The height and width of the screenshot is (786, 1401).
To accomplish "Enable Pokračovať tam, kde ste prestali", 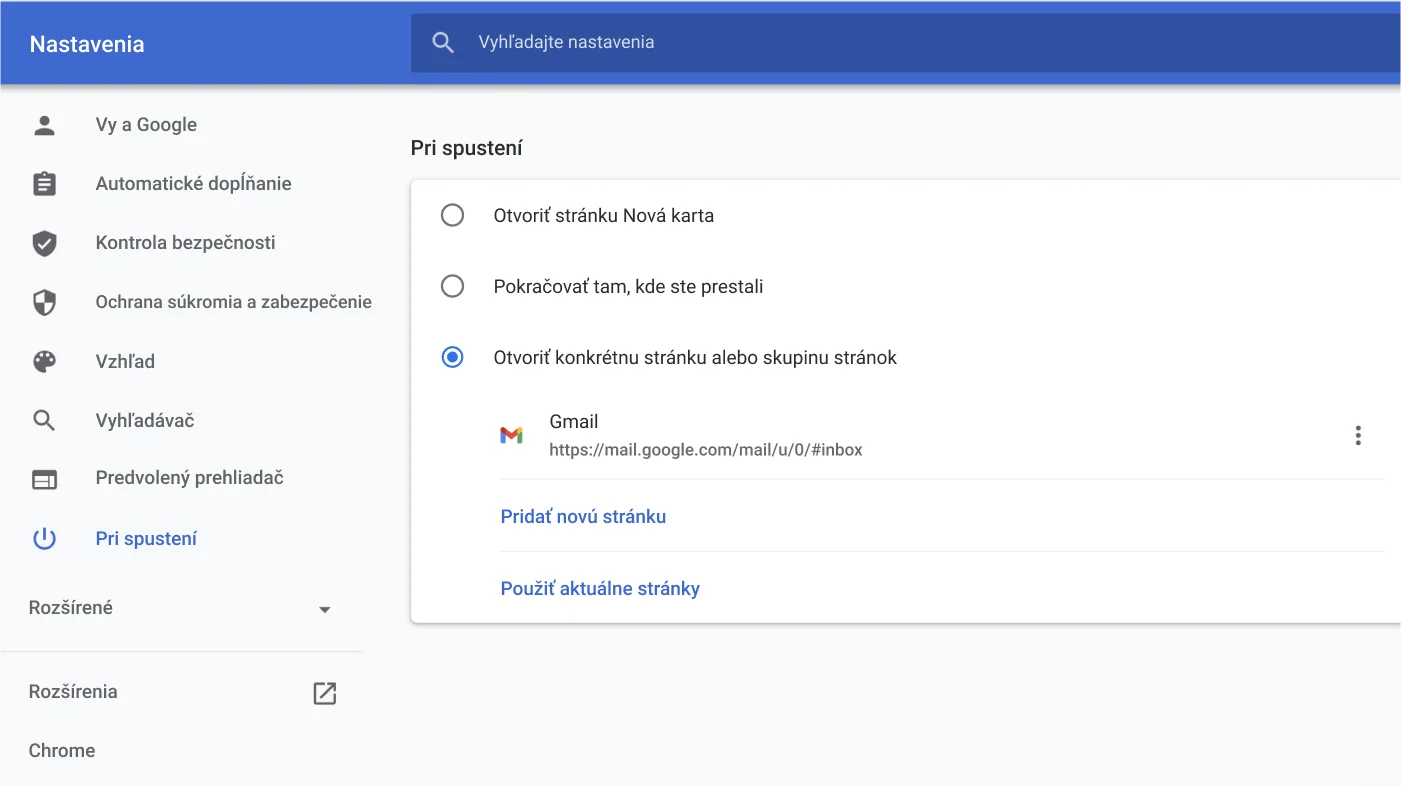I will coord(453,286).
